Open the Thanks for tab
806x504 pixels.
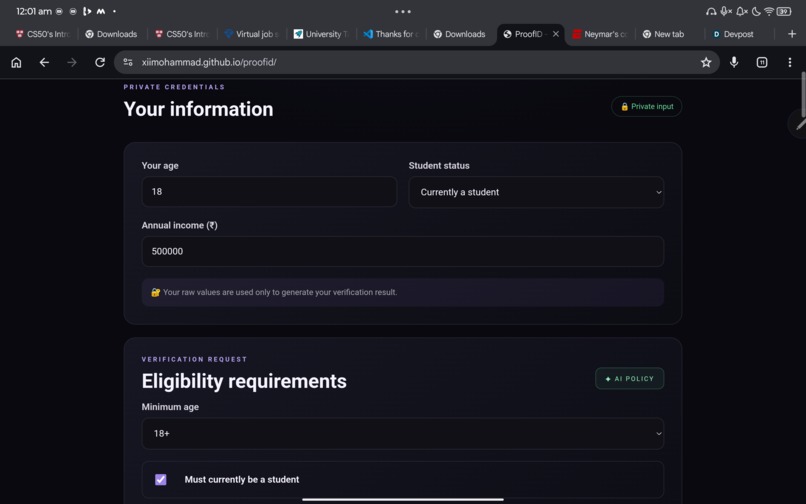pyautogui.click(x=391, y=34)
